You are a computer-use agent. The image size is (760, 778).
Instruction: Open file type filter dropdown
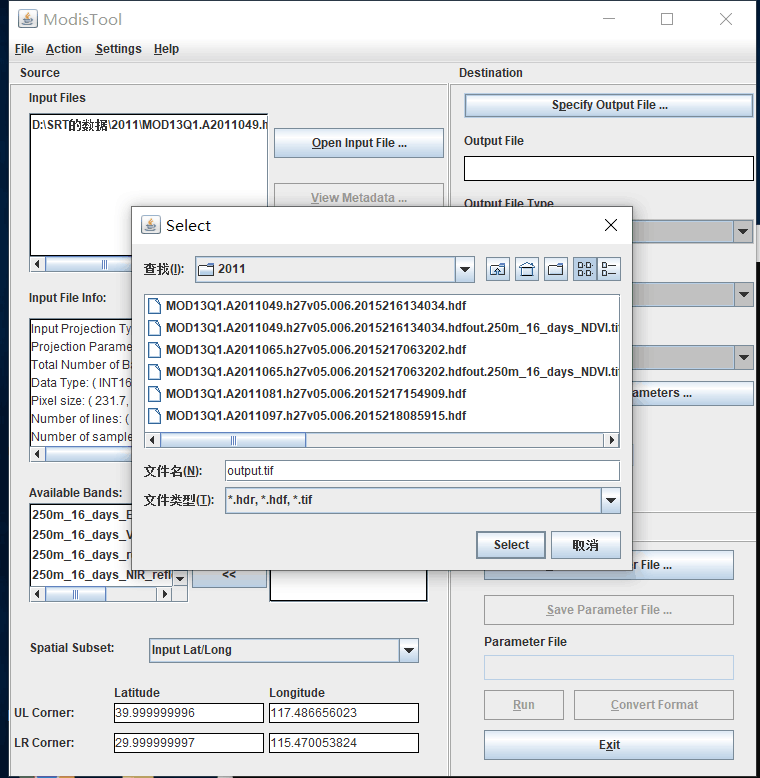coord(611,500)
